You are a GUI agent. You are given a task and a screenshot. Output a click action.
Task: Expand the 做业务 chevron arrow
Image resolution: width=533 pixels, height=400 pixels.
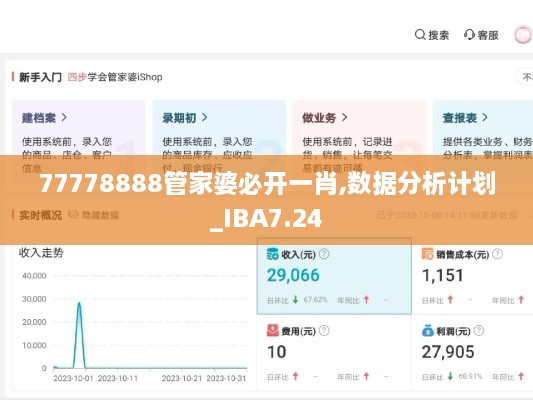(344, 117)
